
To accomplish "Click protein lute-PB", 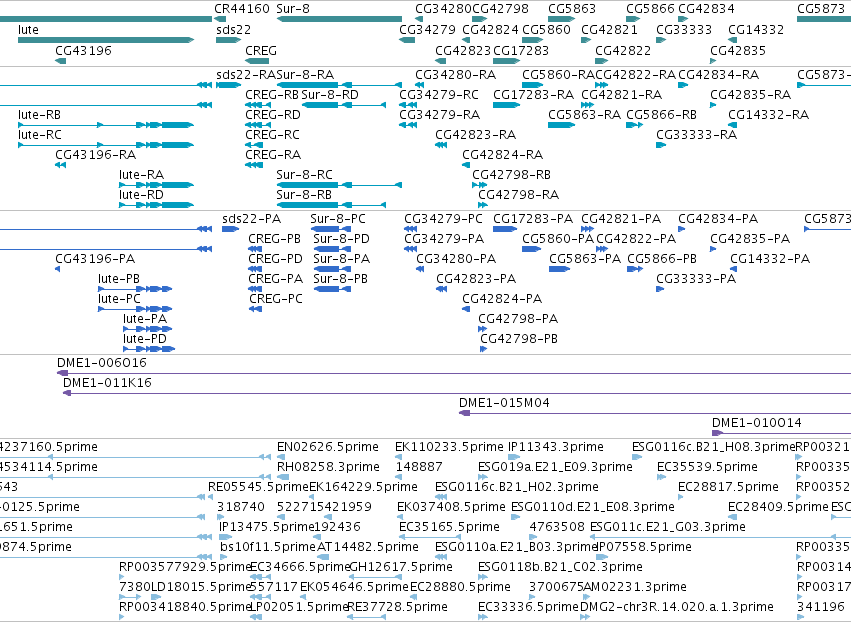I will coord(118,279).
